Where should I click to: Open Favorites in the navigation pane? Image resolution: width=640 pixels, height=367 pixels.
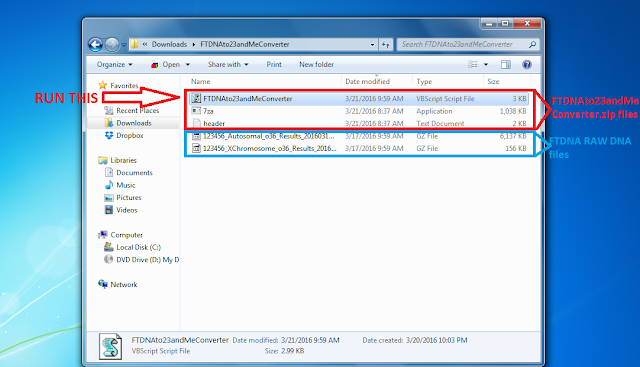pos(124,86)
